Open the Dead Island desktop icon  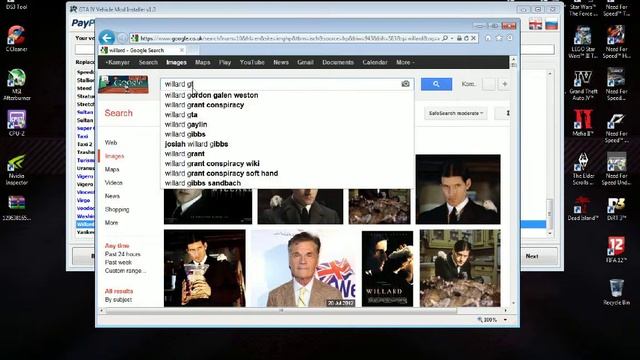click(583, 209)
